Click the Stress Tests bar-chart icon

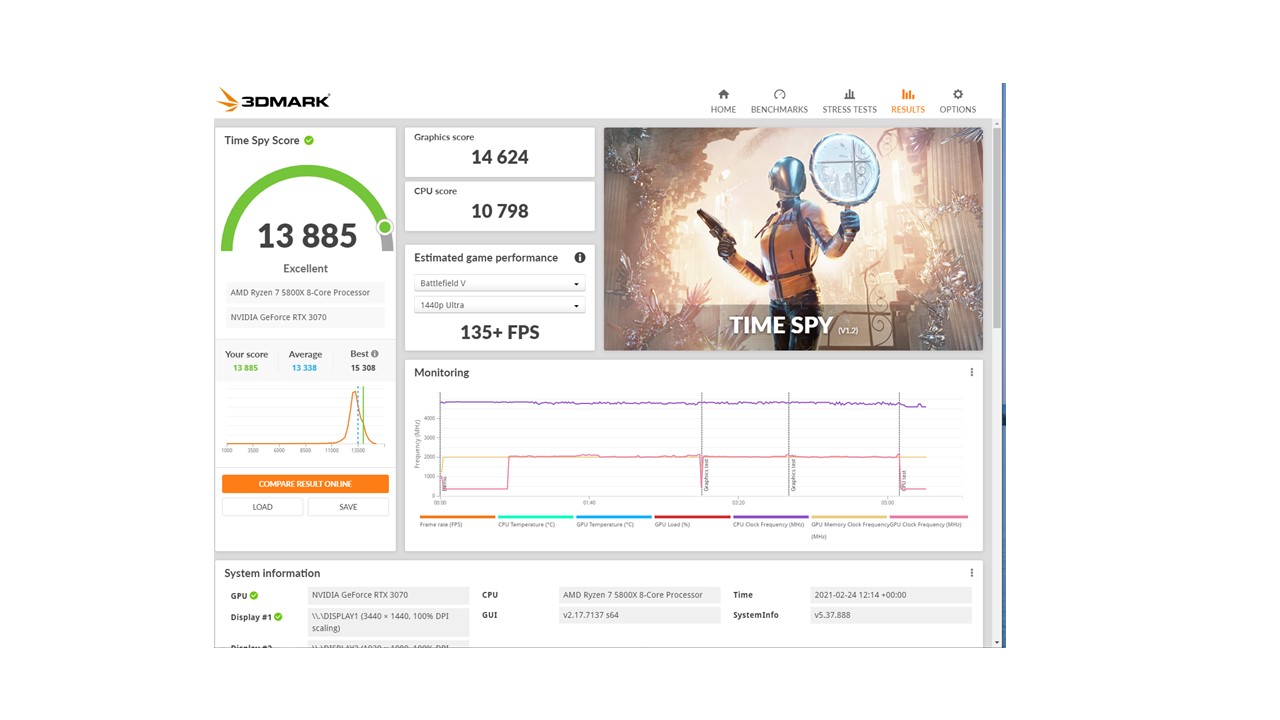(849, 94)
